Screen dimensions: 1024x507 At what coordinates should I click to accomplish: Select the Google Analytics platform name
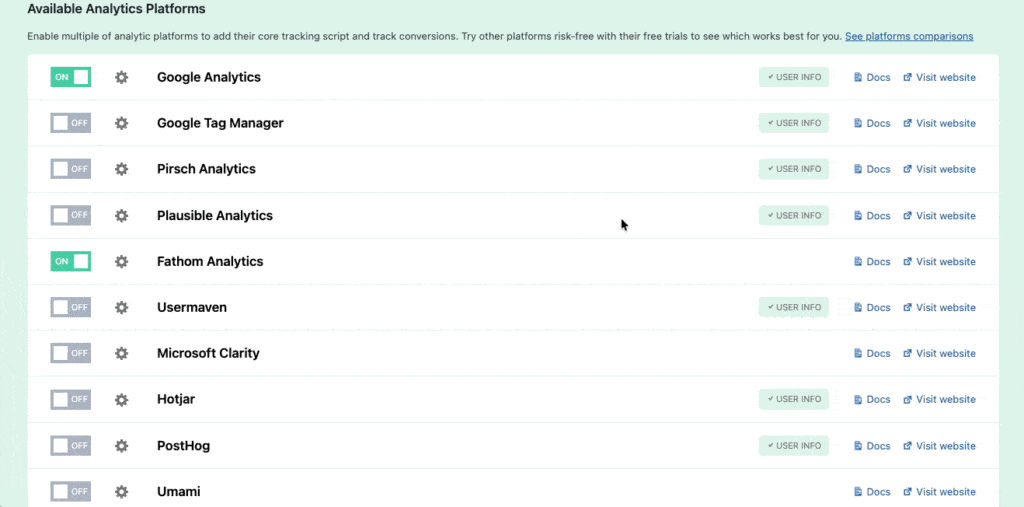click(x=208, y=77)
